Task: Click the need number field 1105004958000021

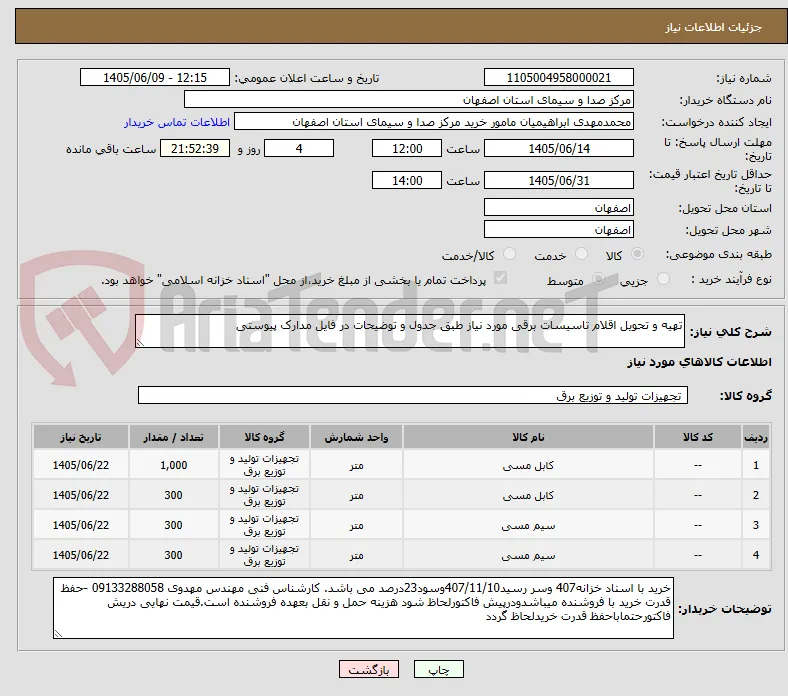Action: coord(558,77)
